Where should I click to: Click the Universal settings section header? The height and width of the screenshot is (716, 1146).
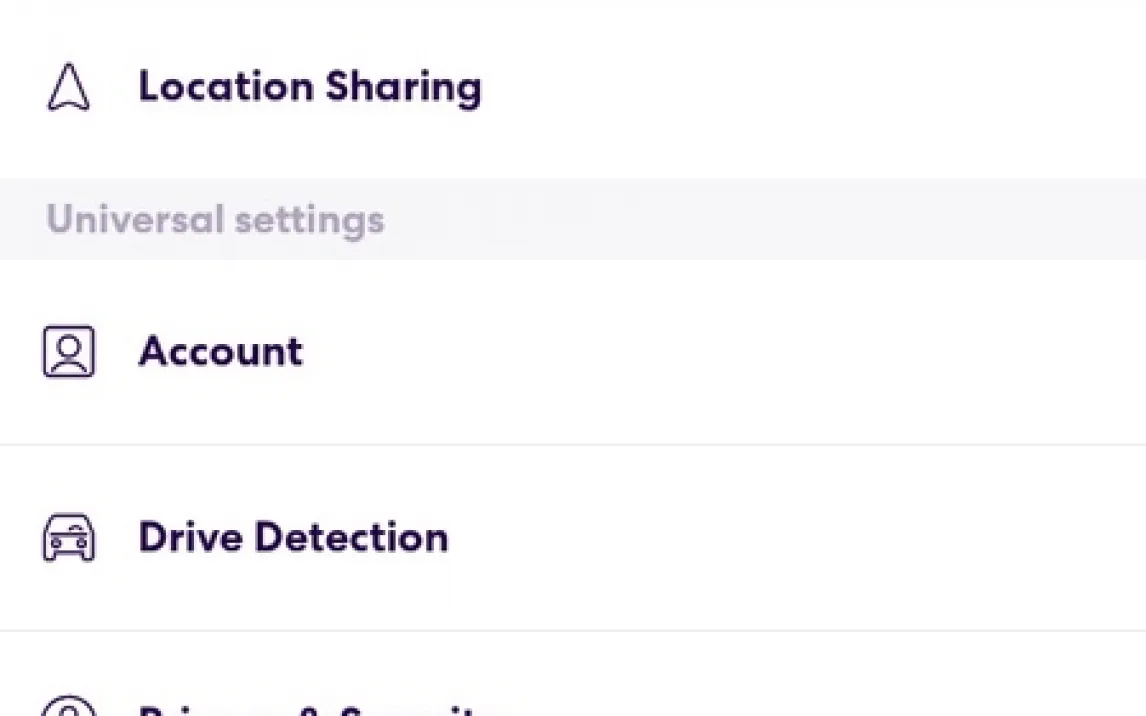point(215,220)
